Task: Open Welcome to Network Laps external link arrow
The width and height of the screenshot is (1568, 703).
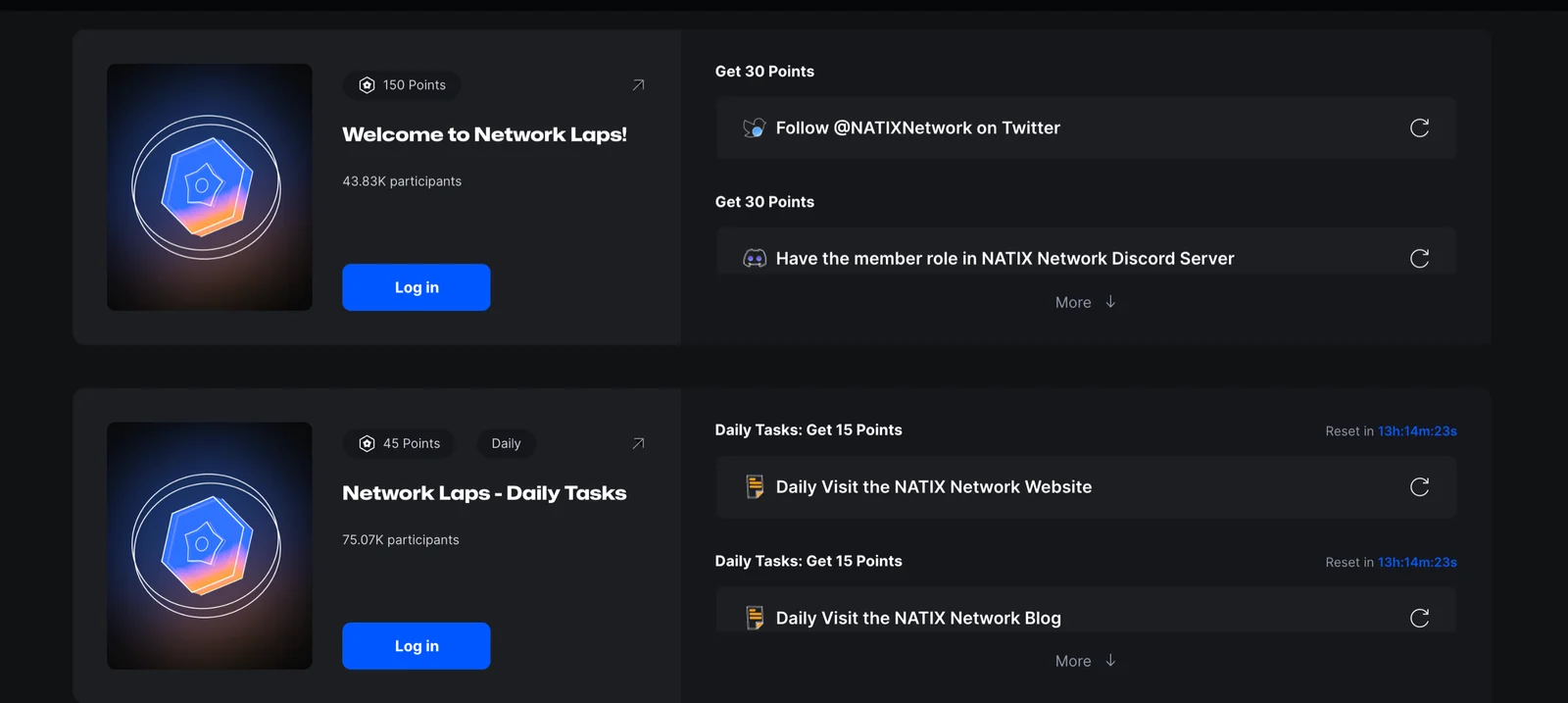Action: point(638,85)
